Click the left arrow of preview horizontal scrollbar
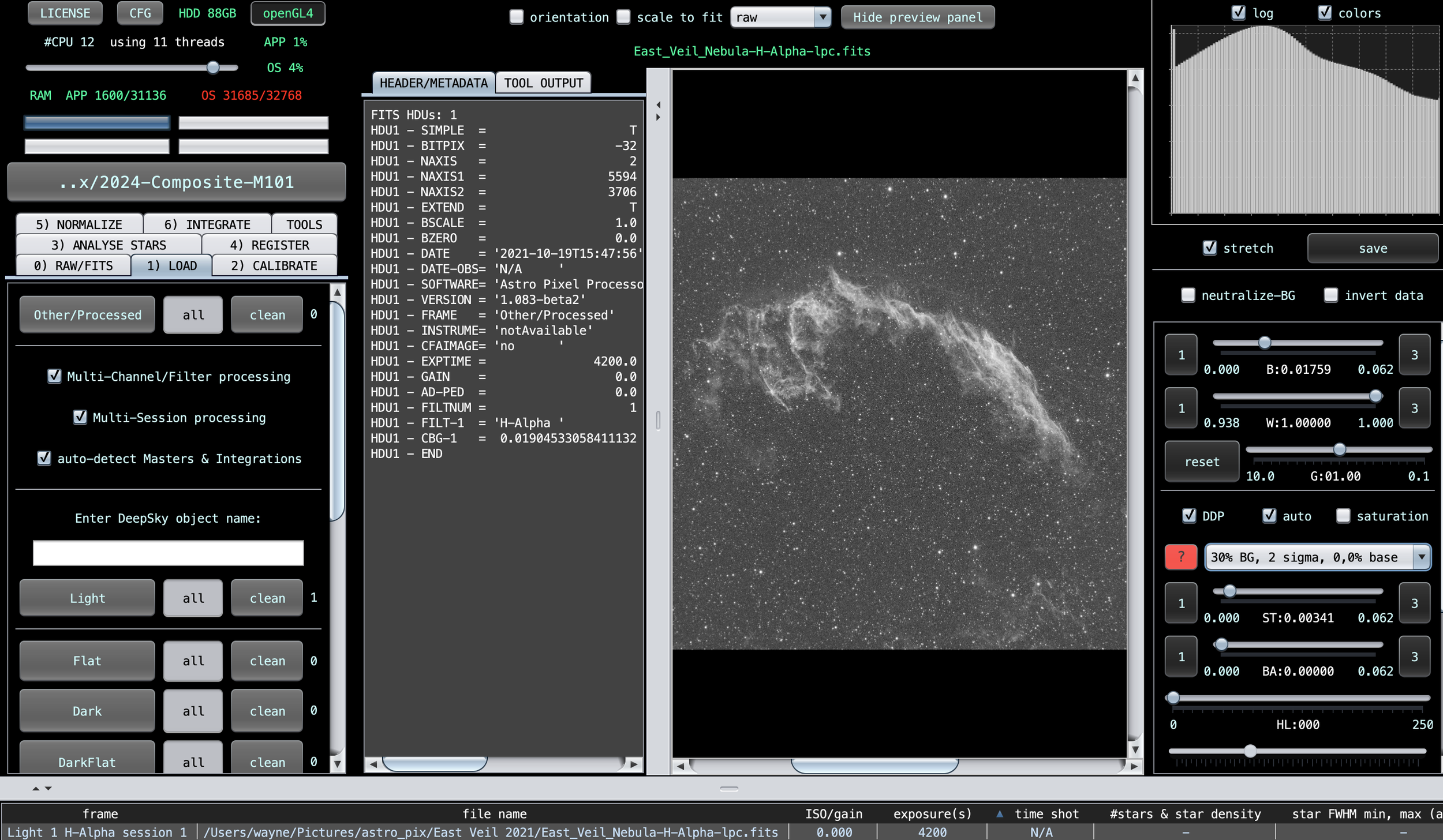This screenshot has width=1443, height=840. 681,766
